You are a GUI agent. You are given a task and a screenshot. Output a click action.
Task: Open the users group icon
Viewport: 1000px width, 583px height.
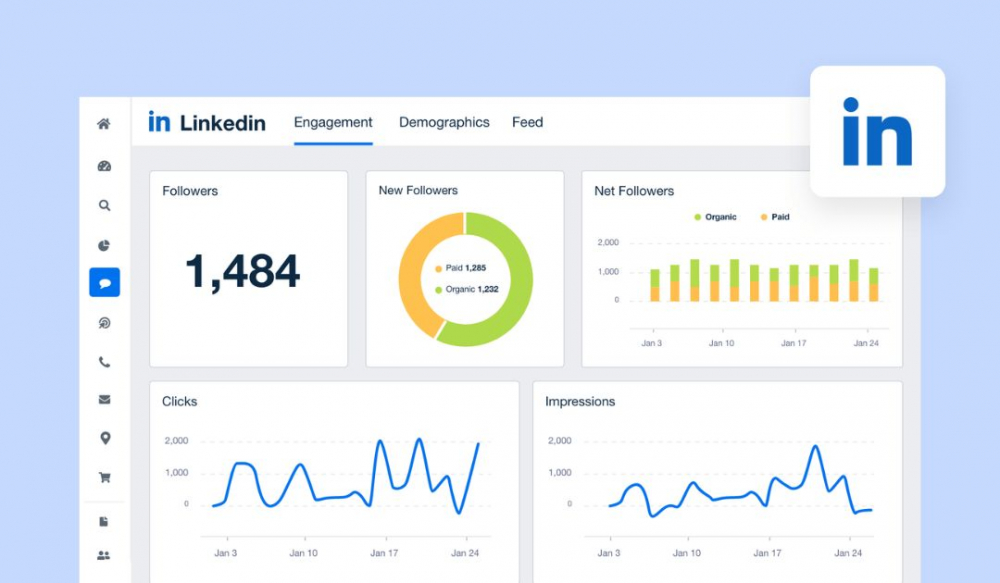click(103, 556)
